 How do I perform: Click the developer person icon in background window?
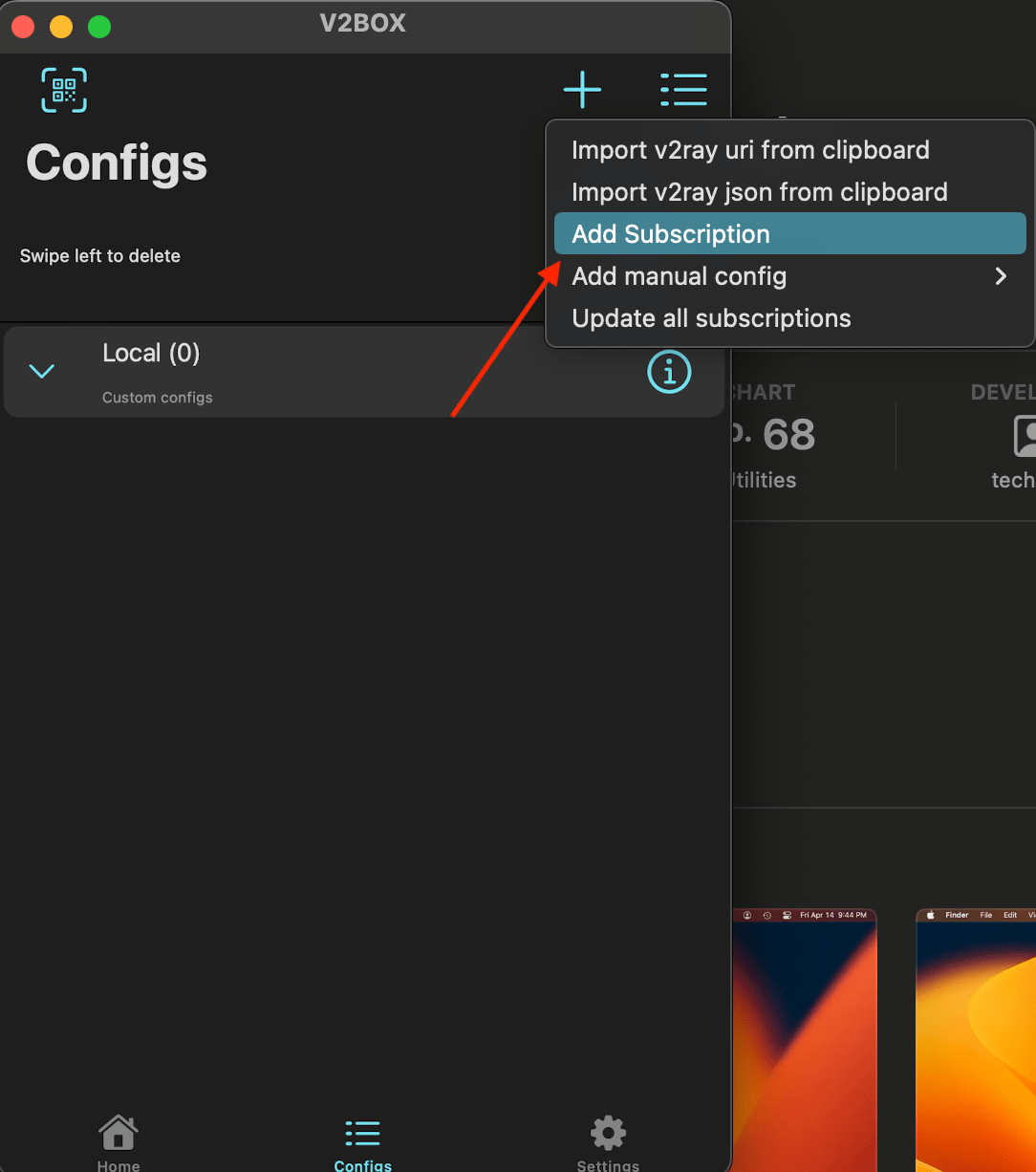click(1025, 436)
